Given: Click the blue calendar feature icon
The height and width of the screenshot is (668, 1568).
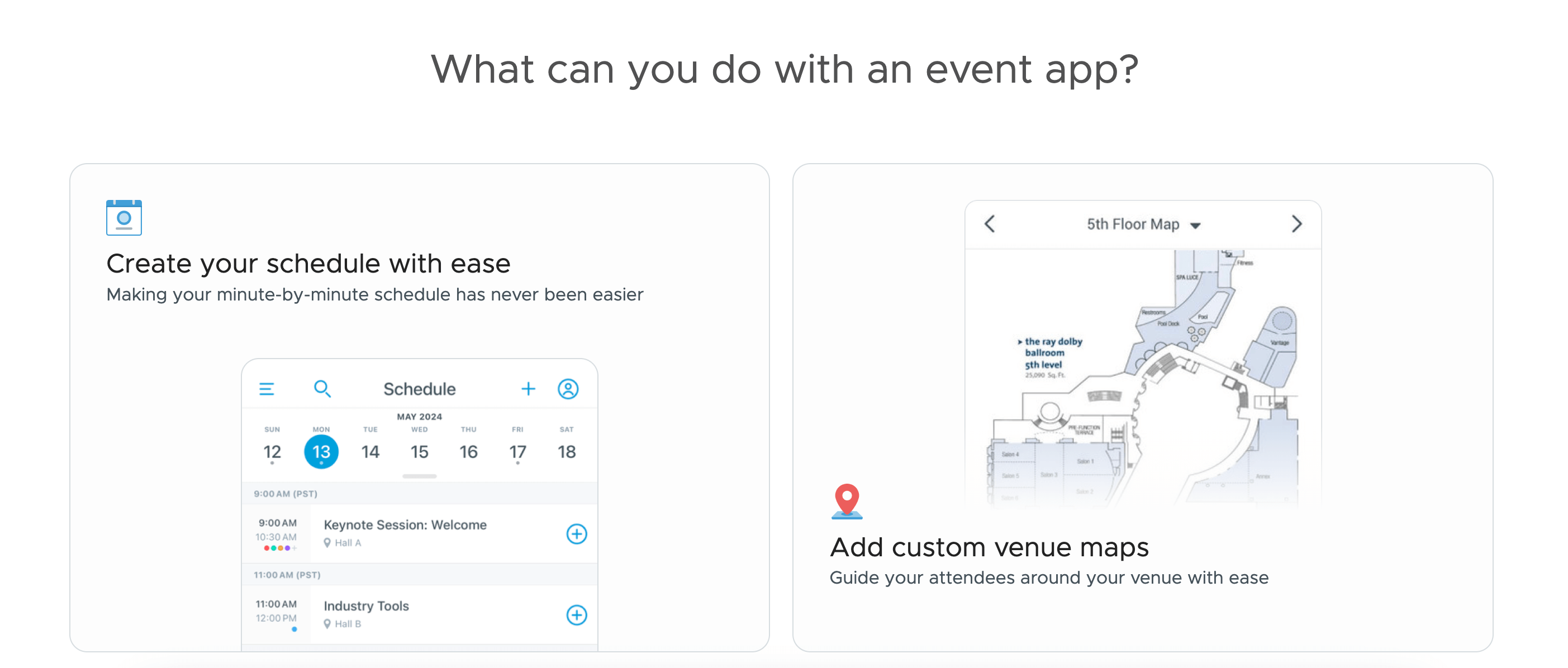Looking at the screenshot, I should (x=123, y=217).
